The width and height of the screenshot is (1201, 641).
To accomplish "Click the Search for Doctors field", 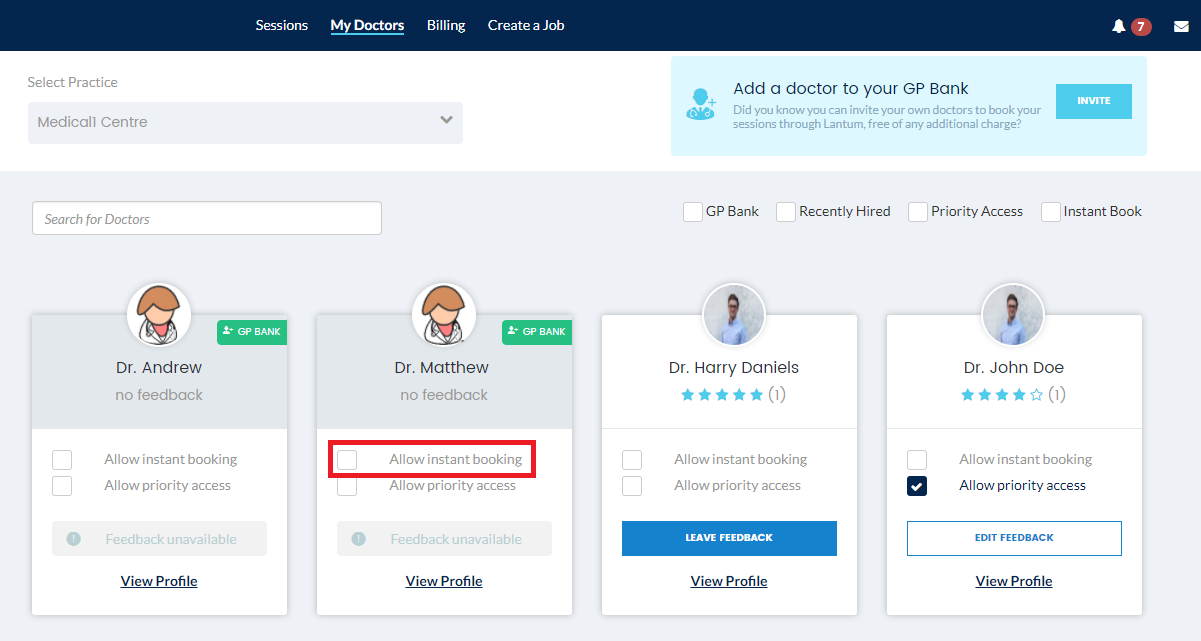I will 207,218.
